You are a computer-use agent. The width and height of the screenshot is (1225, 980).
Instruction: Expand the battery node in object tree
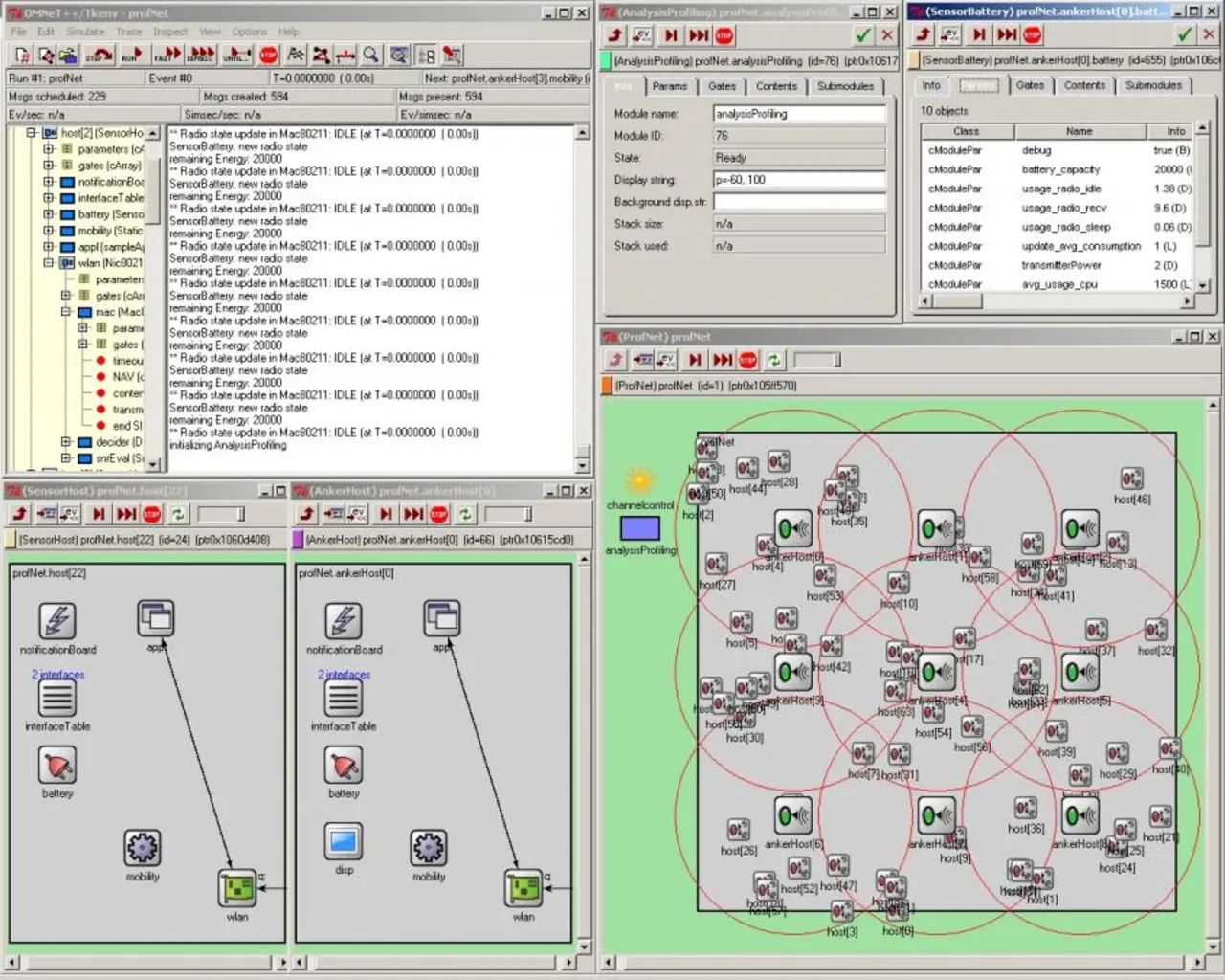click(49, 214)
